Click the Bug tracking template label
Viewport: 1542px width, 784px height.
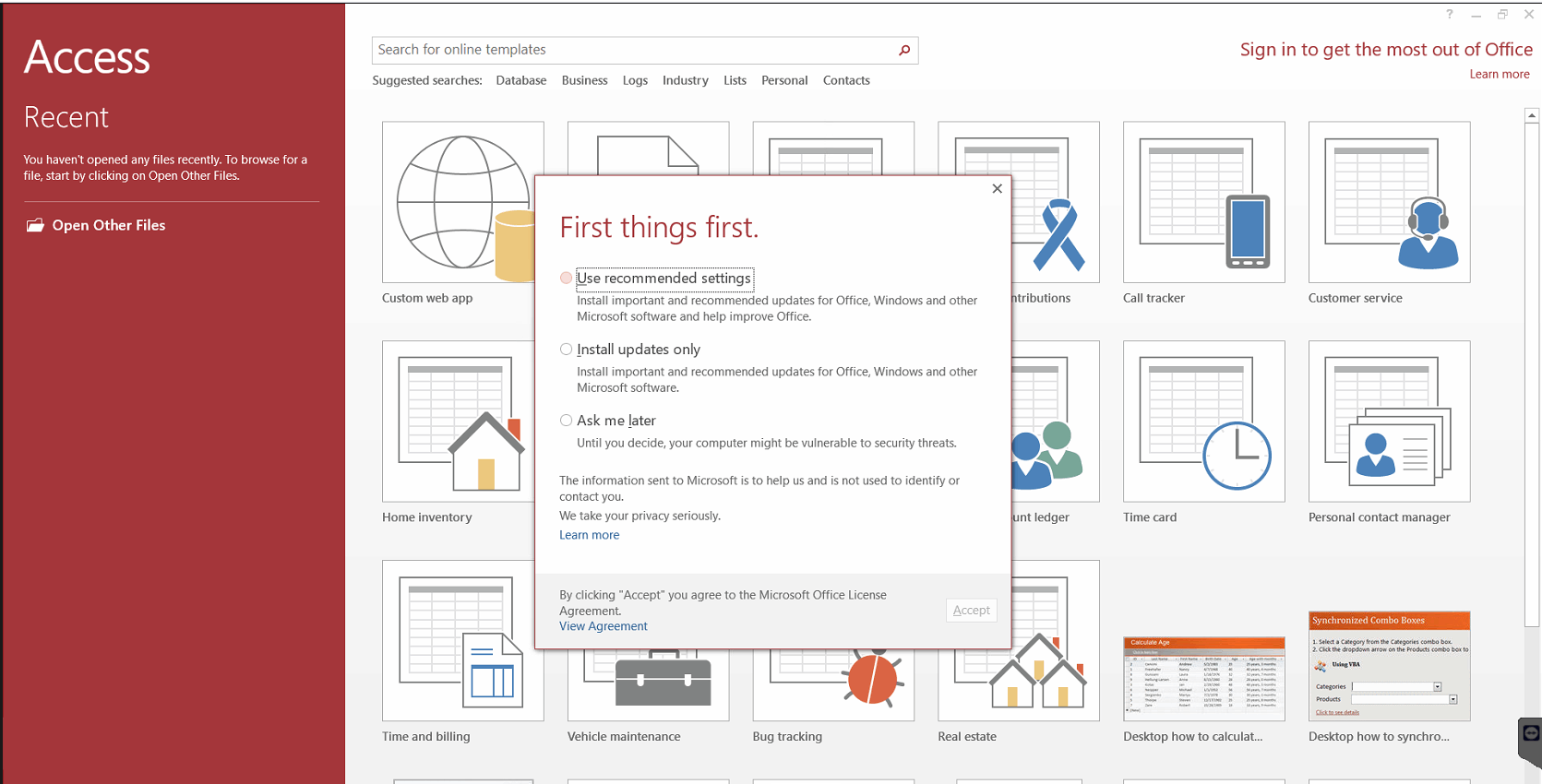pyautogui.click(x=787, y=737)
